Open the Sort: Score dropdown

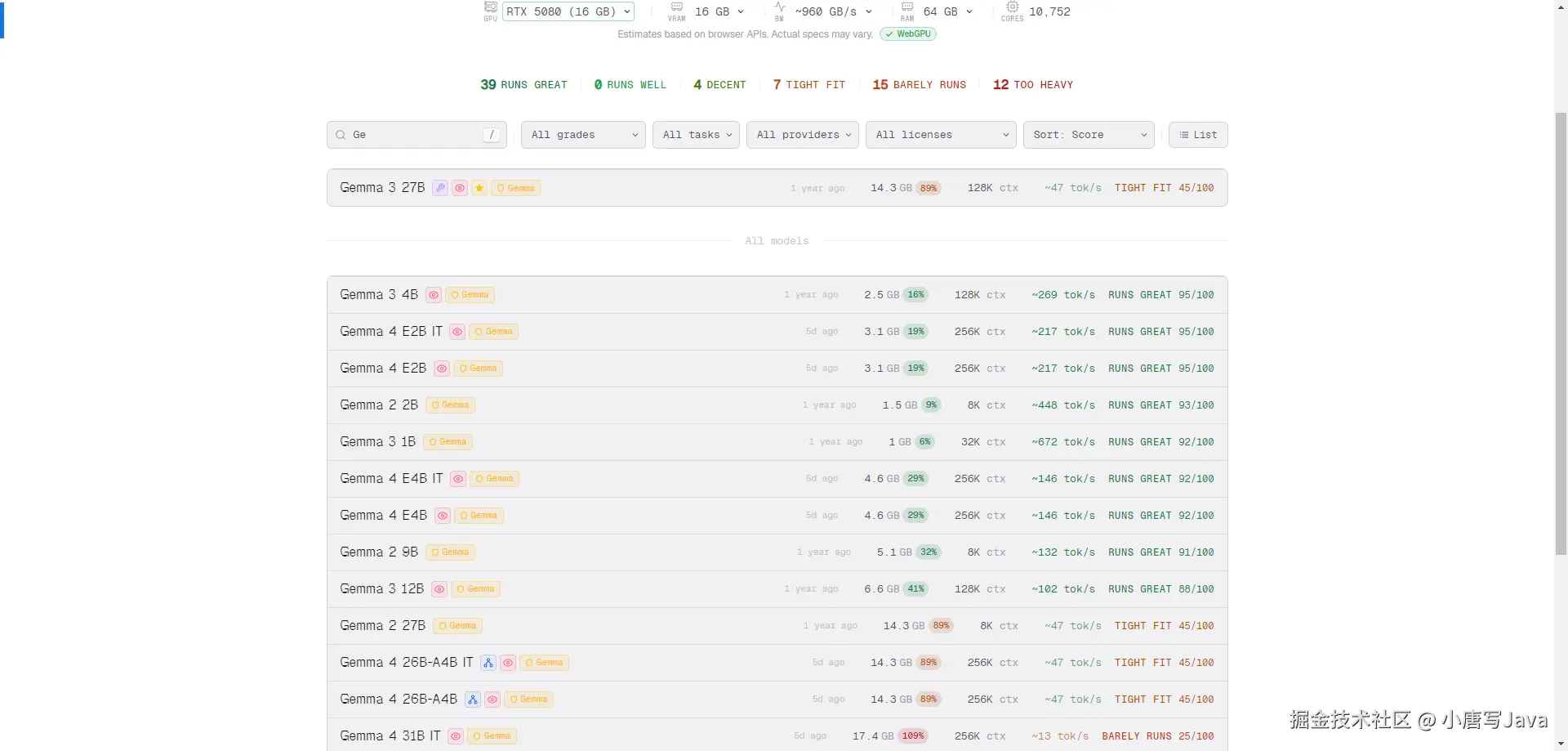coord(1088,135)
